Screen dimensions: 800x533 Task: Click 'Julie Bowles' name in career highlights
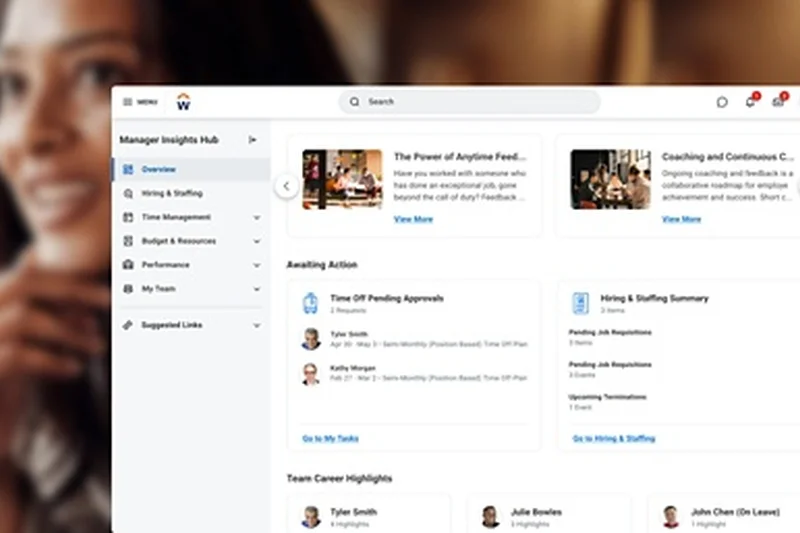click(x=536, y=512)
